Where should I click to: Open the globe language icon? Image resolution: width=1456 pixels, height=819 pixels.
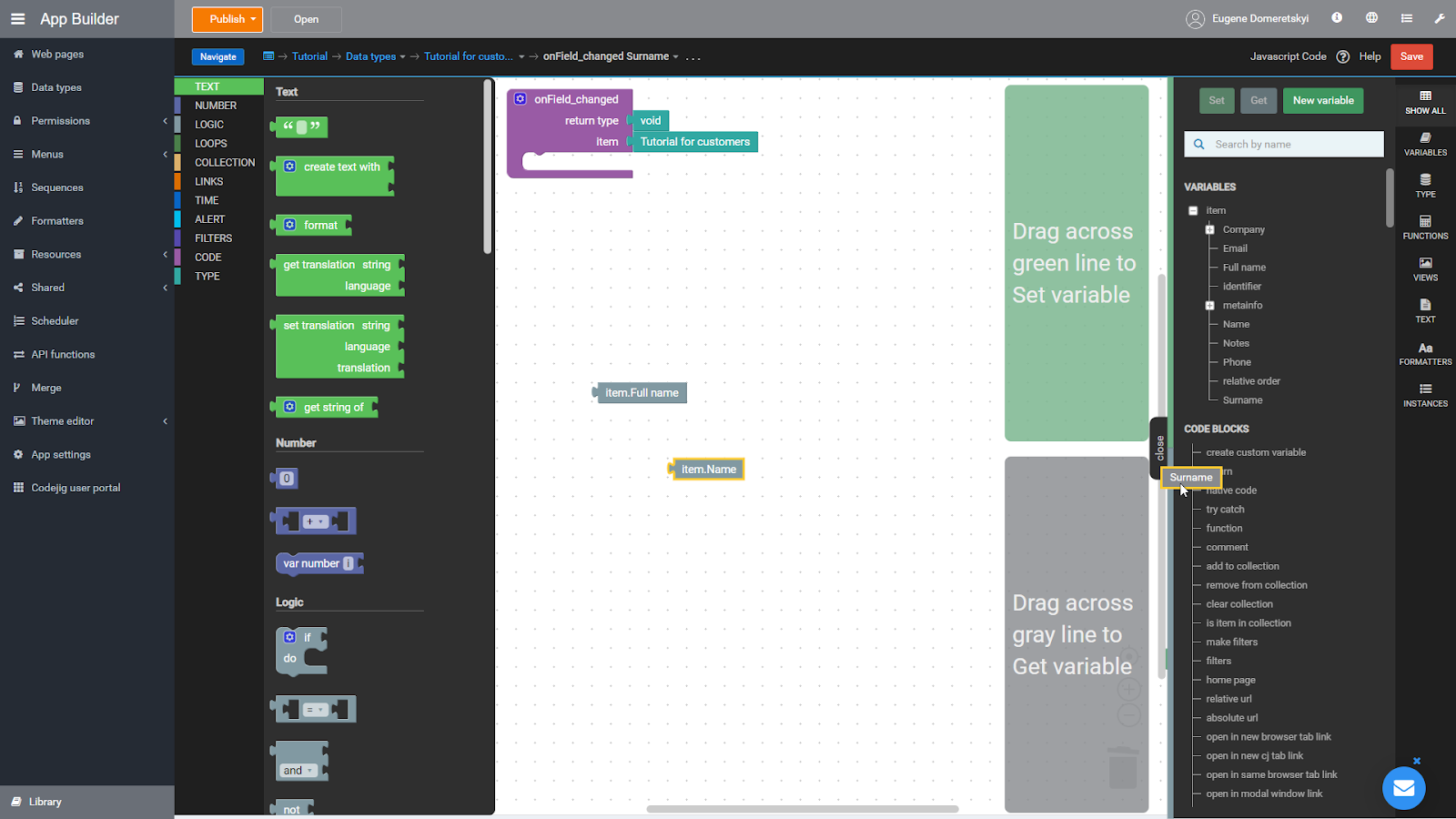[x=1371, y=17]
